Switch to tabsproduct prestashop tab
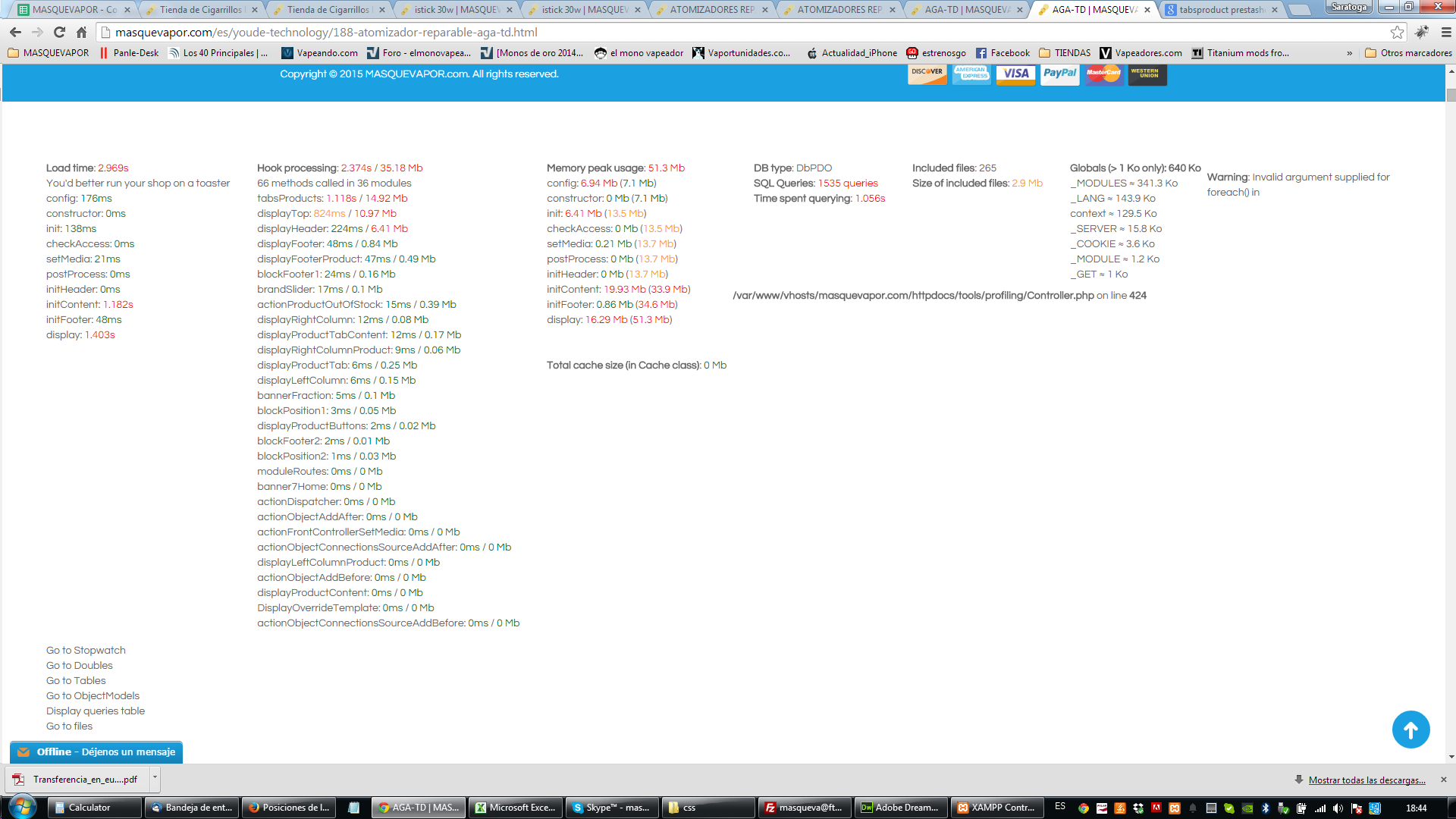 tap(1221, 10)
